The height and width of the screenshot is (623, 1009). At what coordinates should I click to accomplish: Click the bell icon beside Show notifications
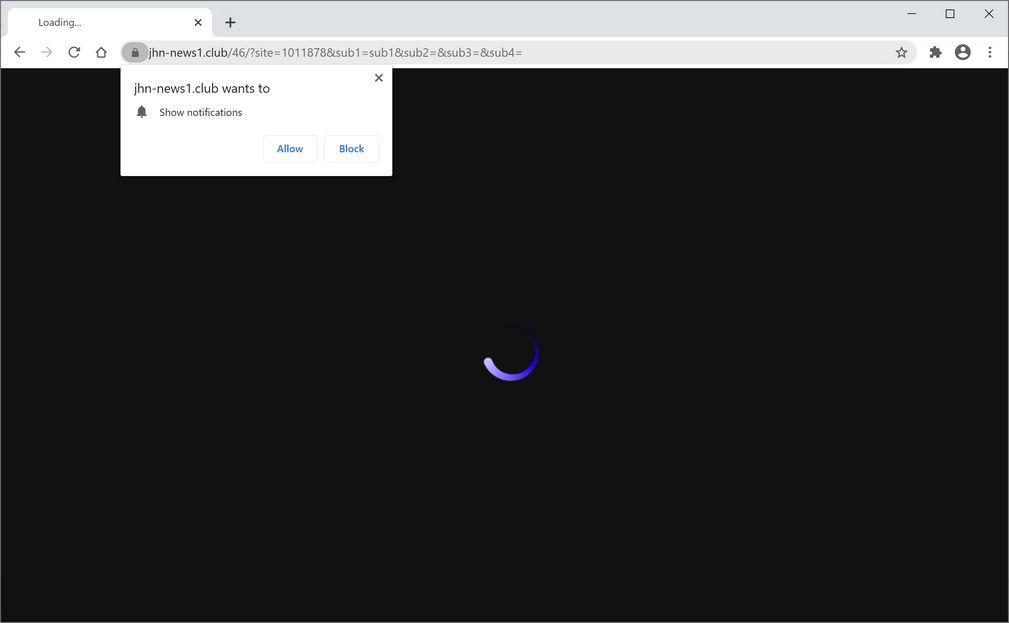point(142,112)
